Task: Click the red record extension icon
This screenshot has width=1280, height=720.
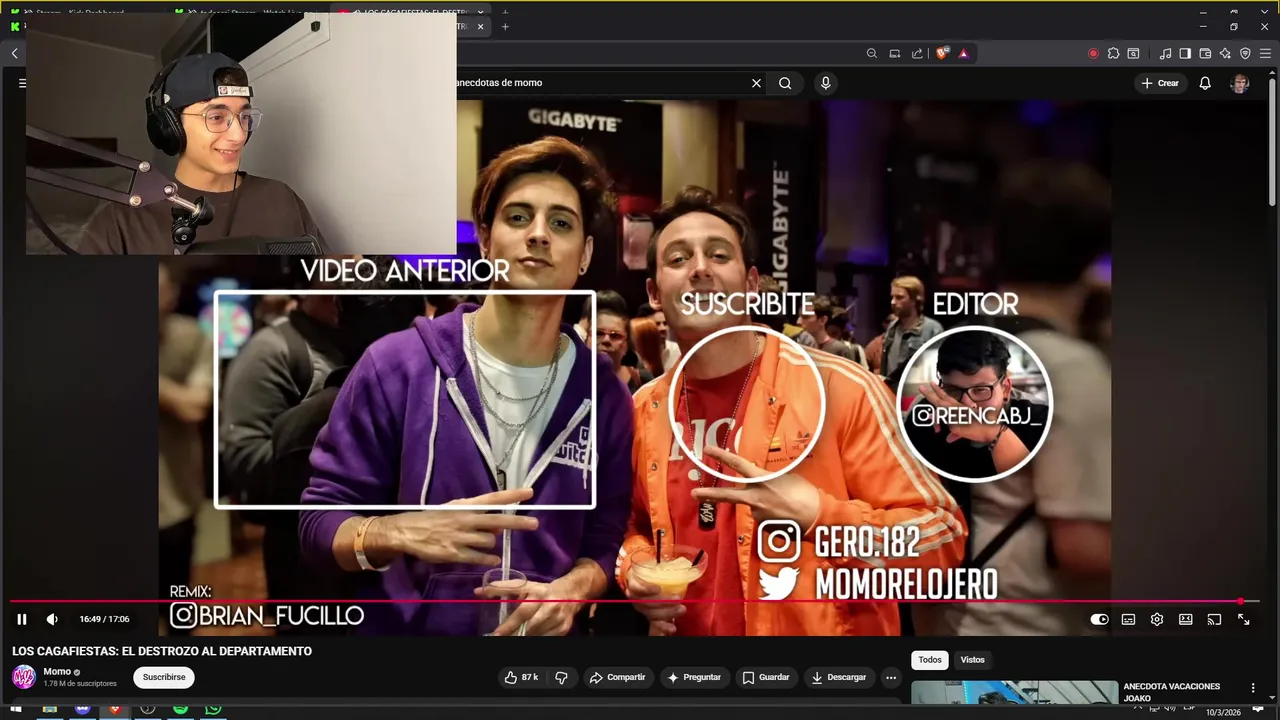Action: 1093,53
